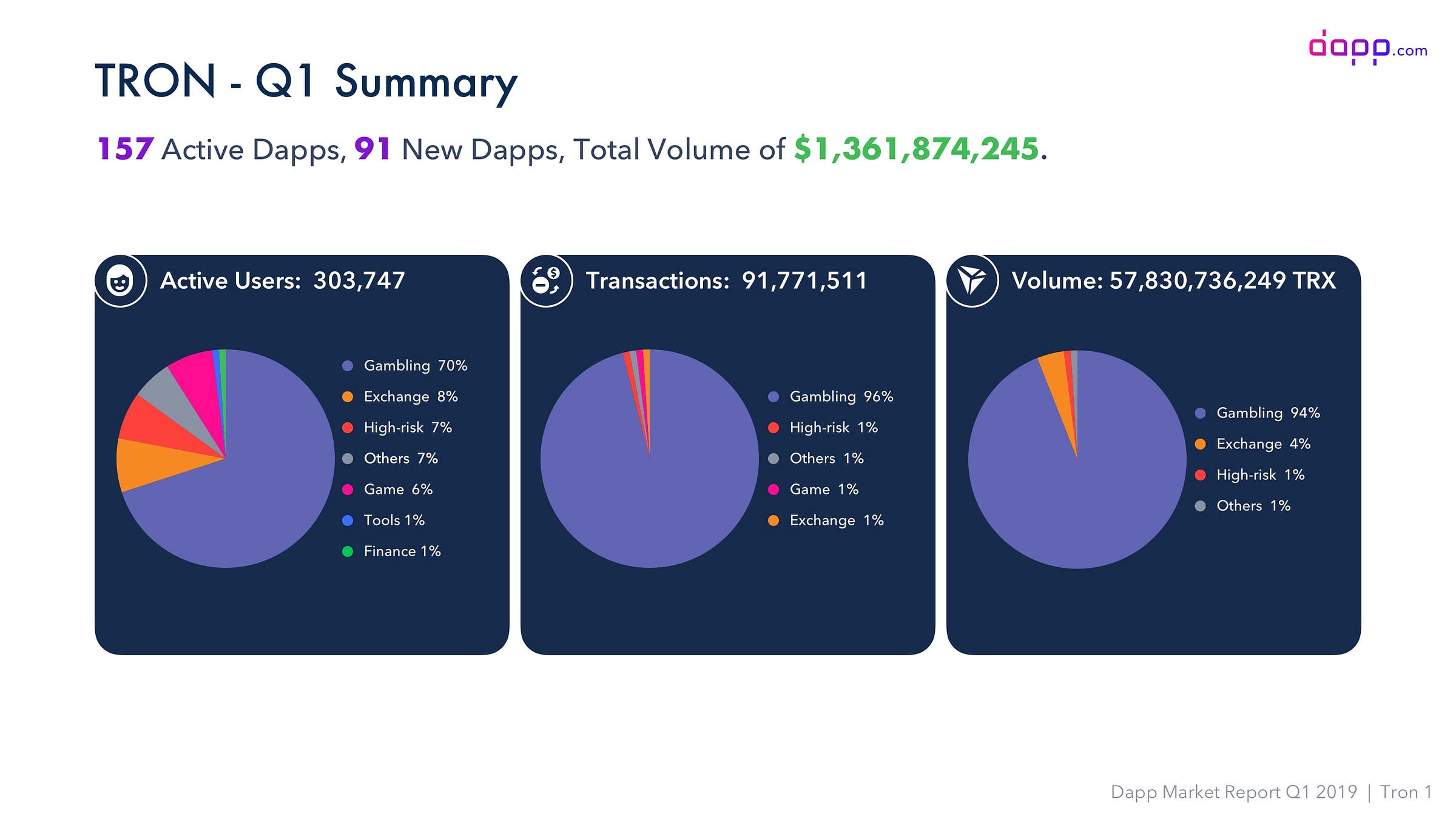Click the 'Others 7%' legend label
Viewport: 1456px width, 819px height.
pos(400,459)
